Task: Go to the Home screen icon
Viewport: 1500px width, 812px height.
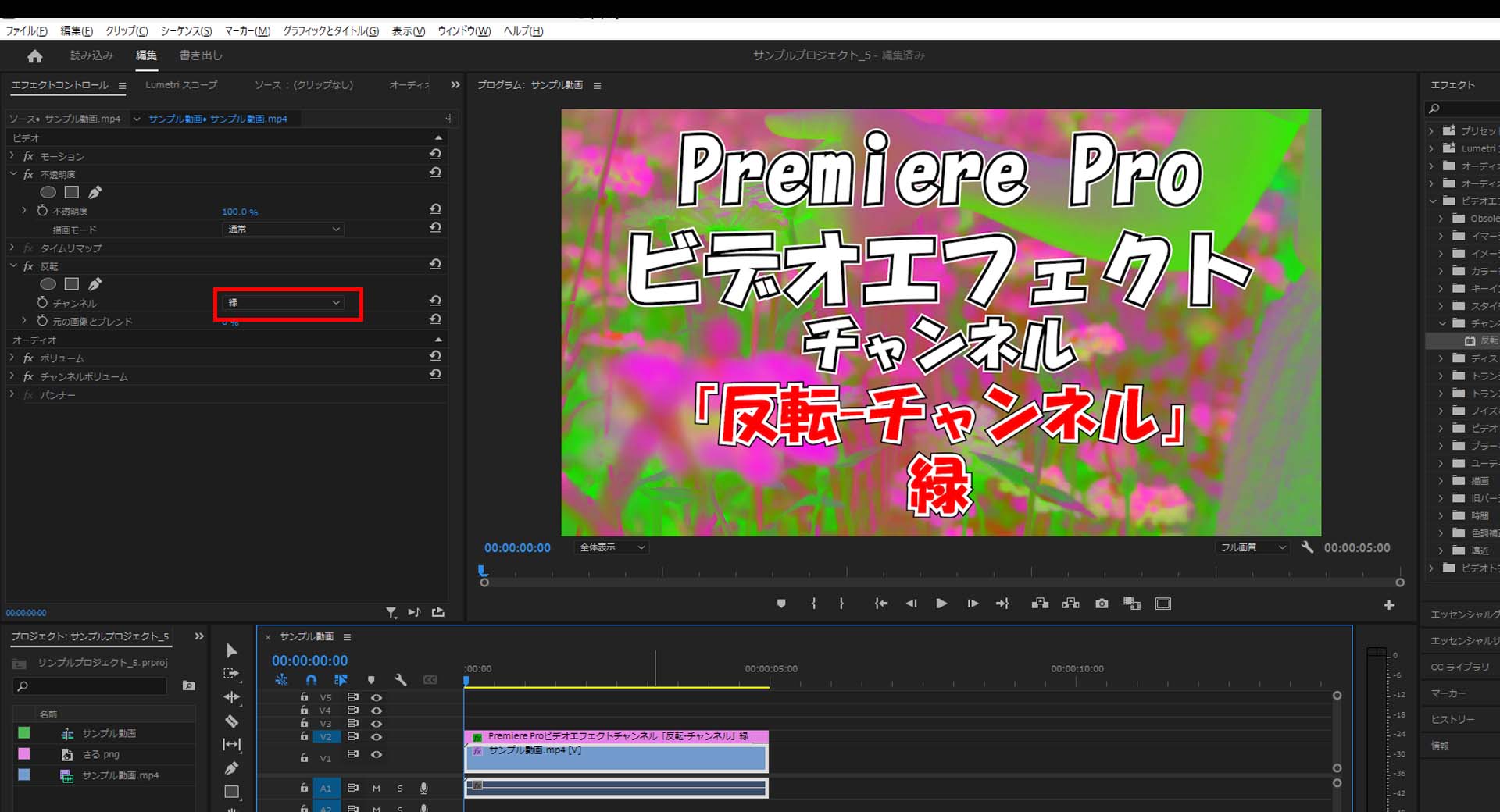Action: click(34, 56)
